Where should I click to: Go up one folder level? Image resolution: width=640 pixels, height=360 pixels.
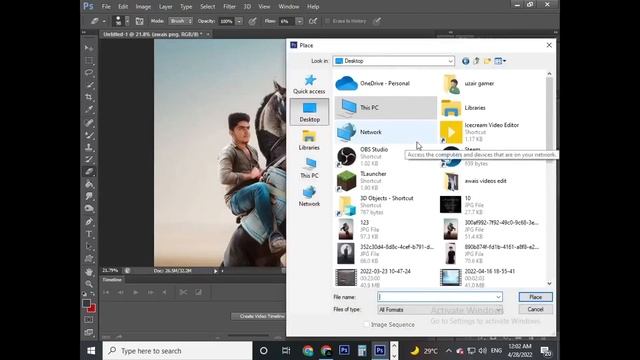(x=476, y=61)
